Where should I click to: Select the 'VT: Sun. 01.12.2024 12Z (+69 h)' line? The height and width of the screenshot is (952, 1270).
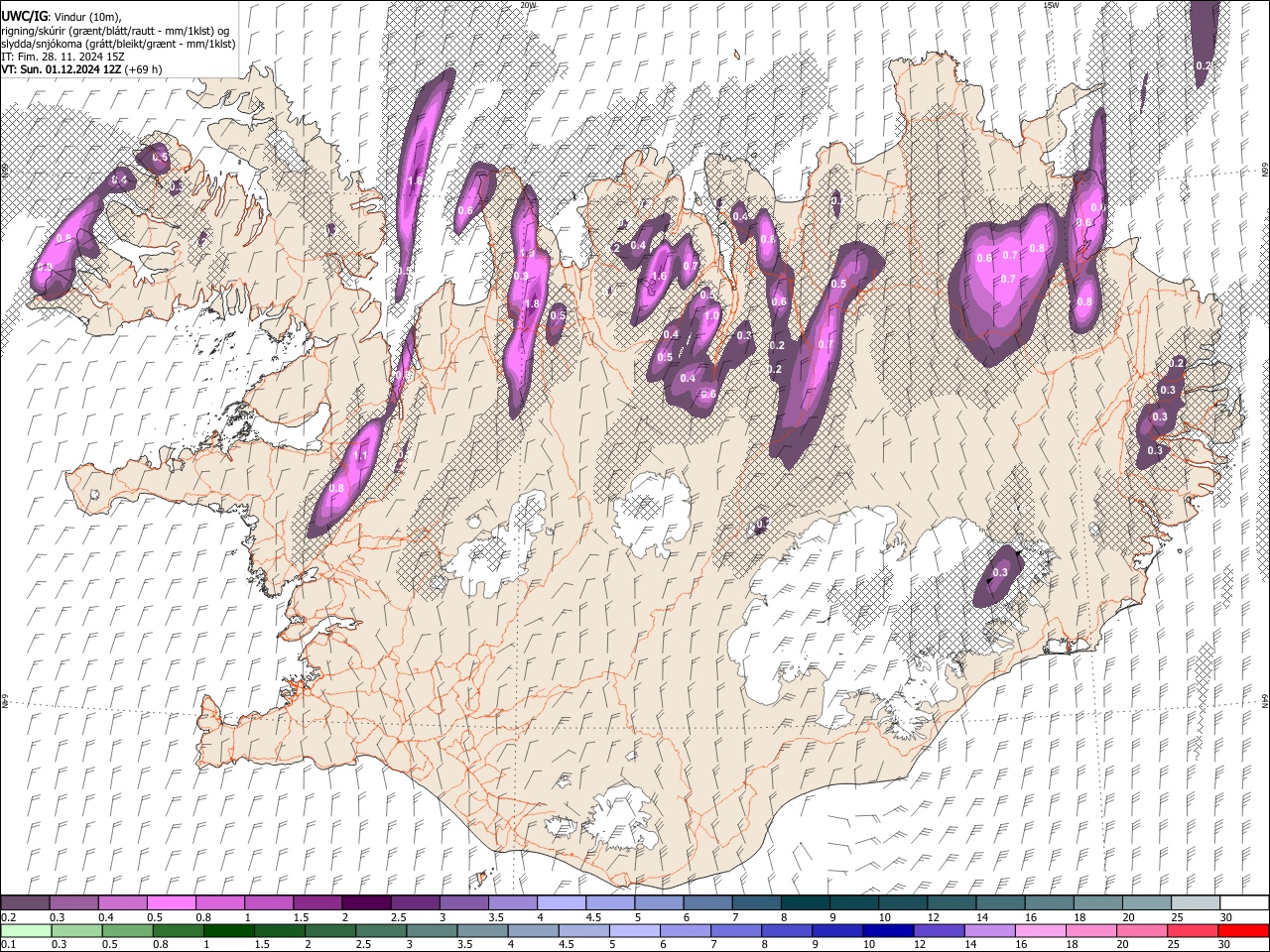pos(82,69)
